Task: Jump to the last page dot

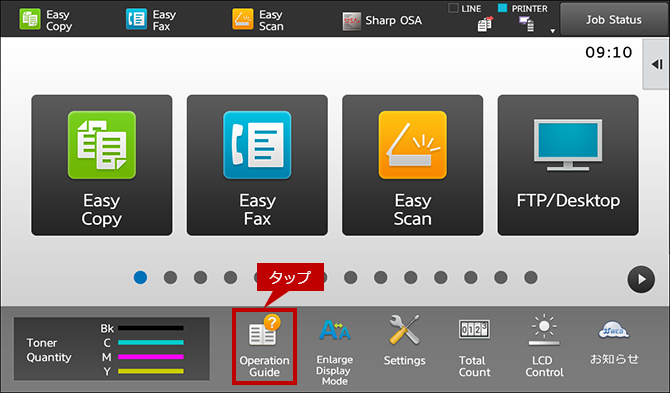Action: (x=531, y=277)
